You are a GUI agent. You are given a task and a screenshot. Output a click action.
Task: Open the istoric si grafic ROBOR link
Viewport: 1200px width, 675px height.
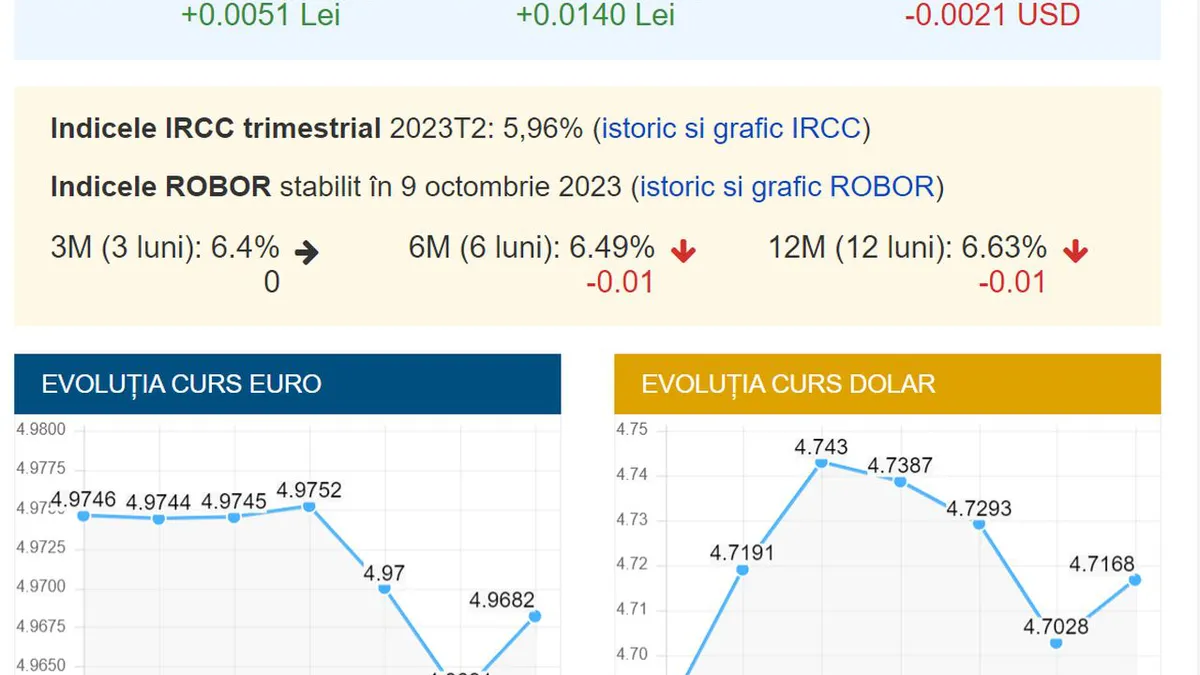point(787,187)
